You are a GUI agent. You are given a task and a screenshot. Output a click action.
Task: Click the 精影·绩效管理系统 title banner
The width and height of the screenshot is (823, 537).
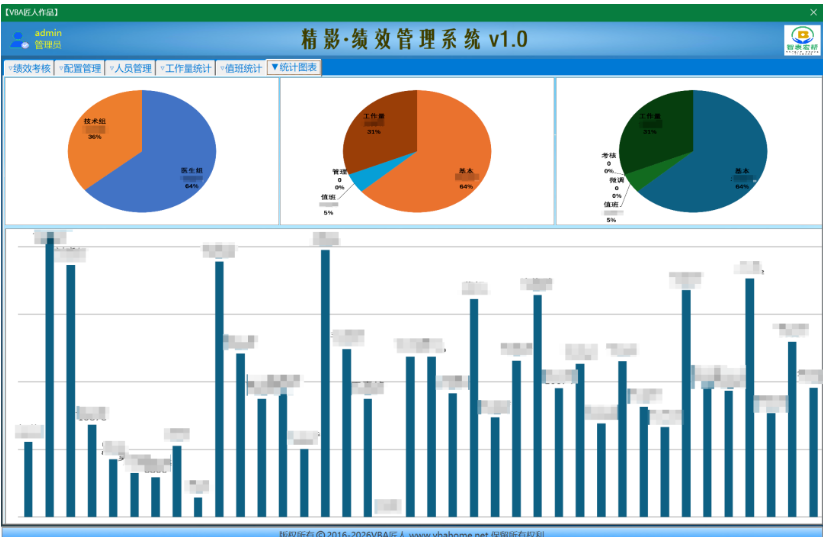pos(414,39)
